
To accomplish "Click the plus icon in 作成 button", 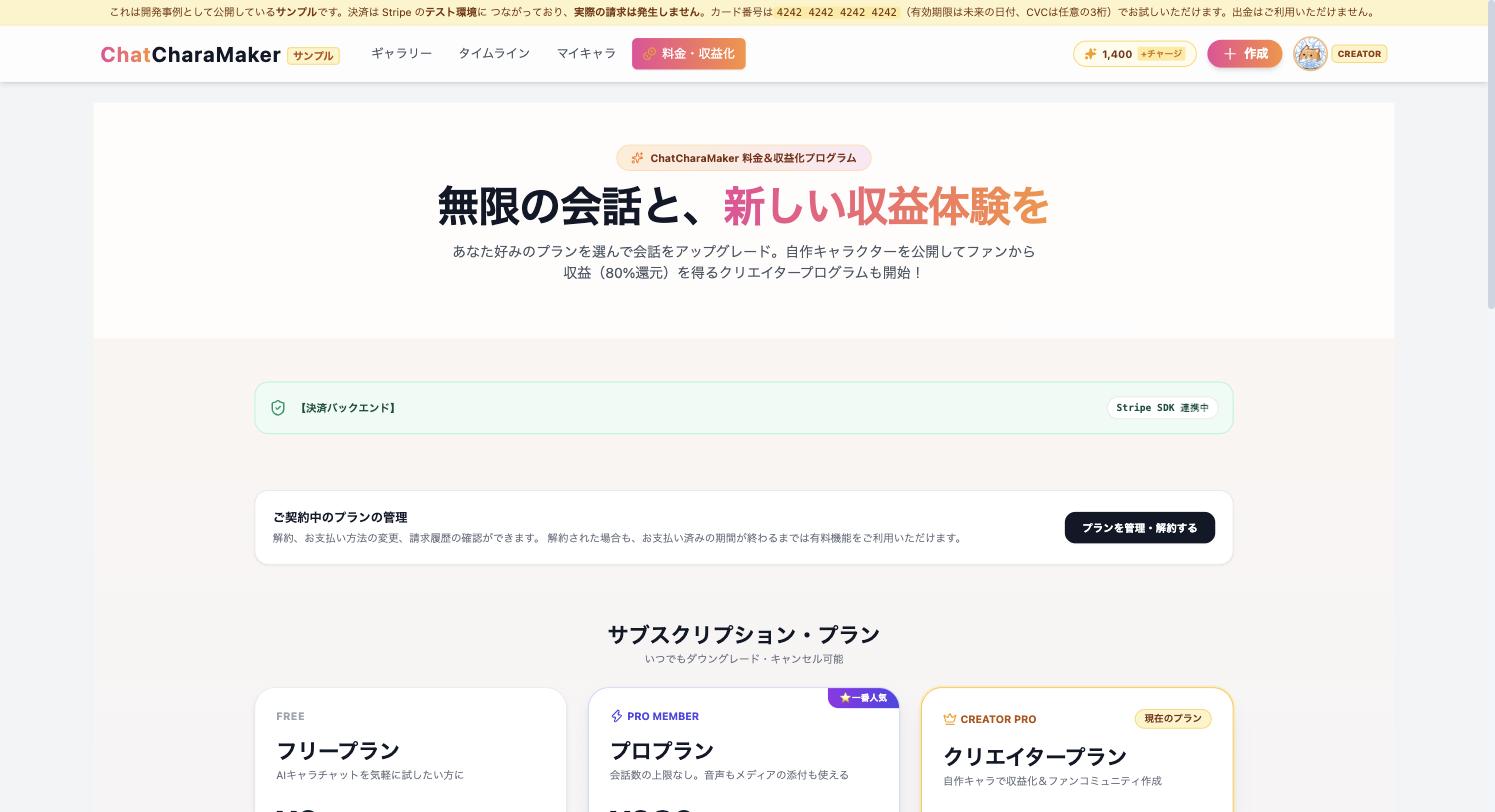I will click(x=1230, y=54).
